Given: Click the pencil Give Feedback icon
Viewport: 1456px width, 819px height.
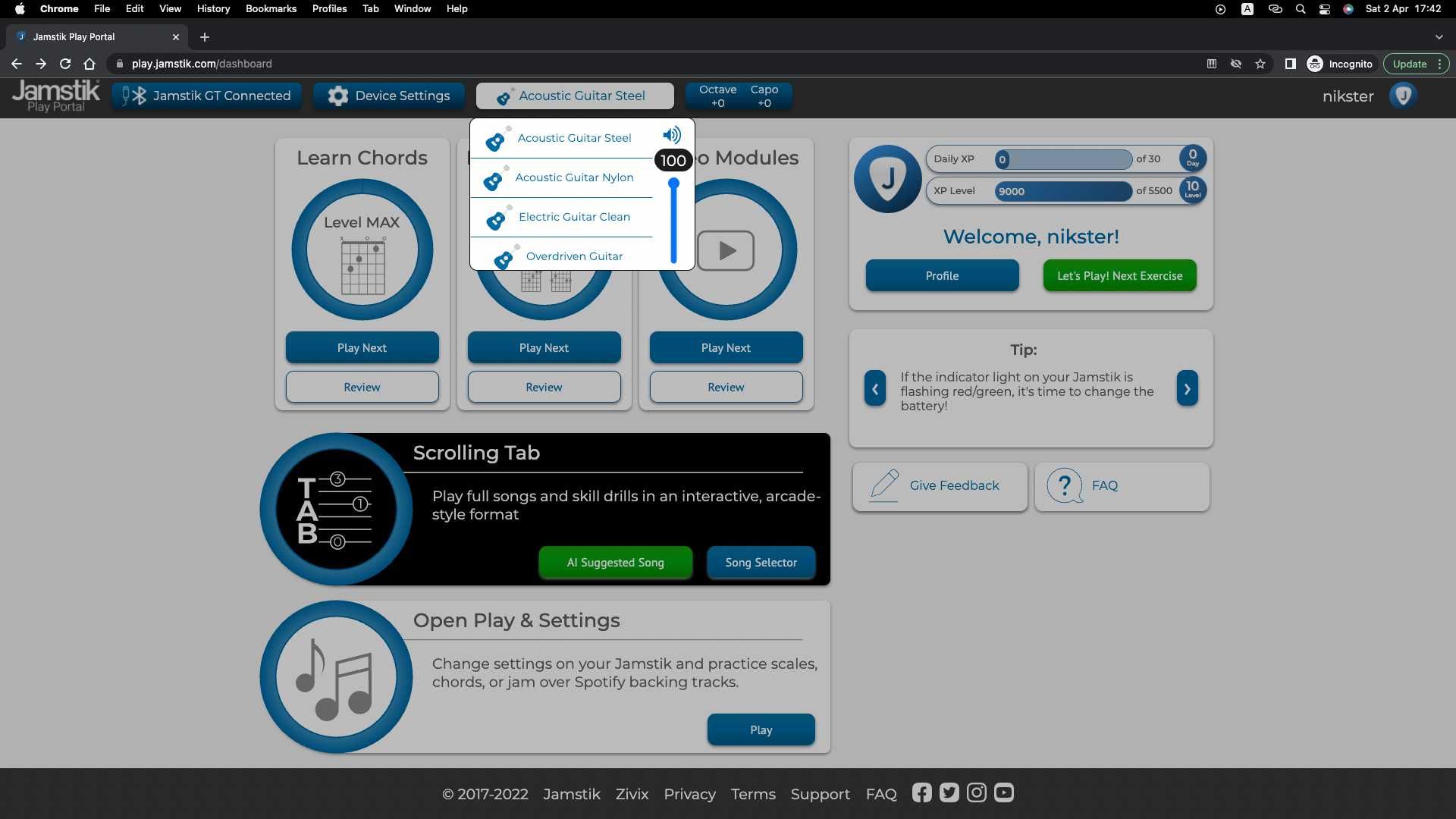Looking at the screenshot, I should point(884,485).
